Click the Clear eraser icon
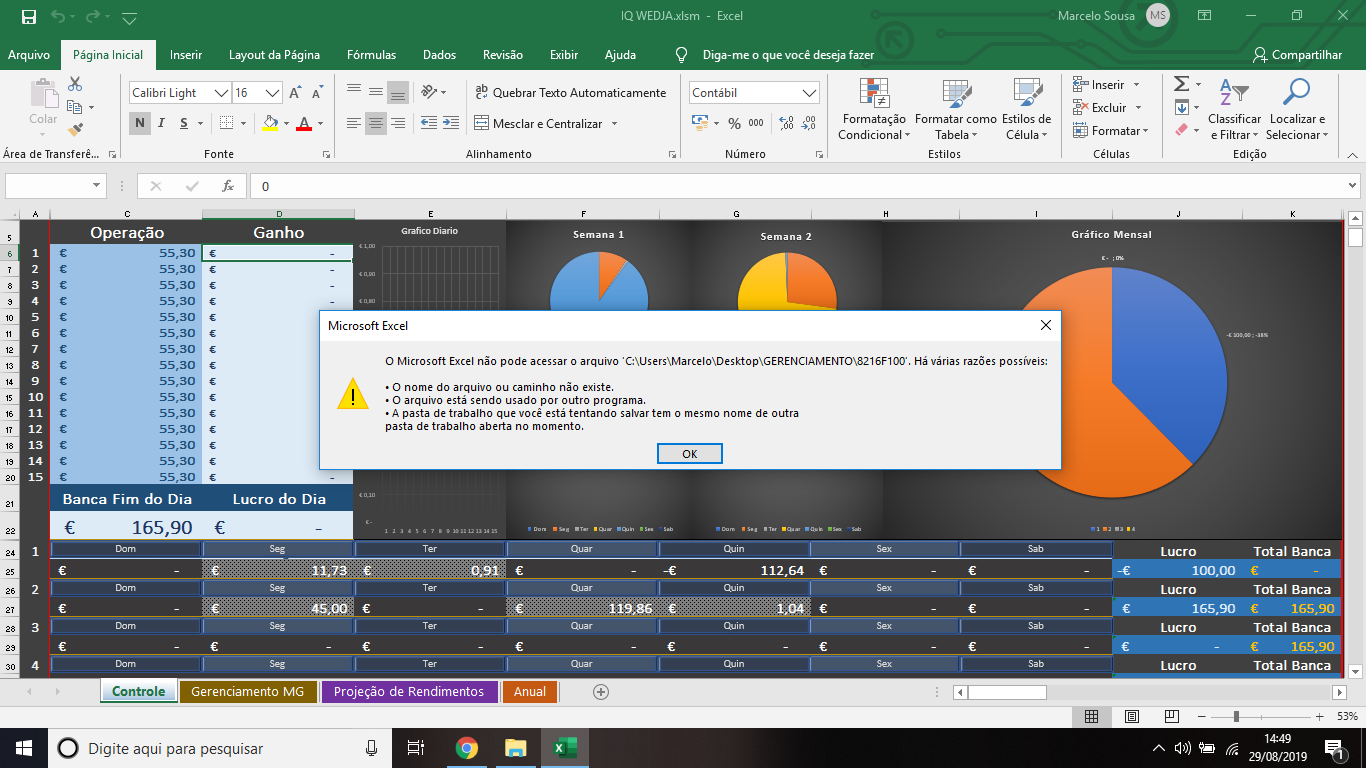This screenshot has height=768, width=1366. pos(1181,130)
